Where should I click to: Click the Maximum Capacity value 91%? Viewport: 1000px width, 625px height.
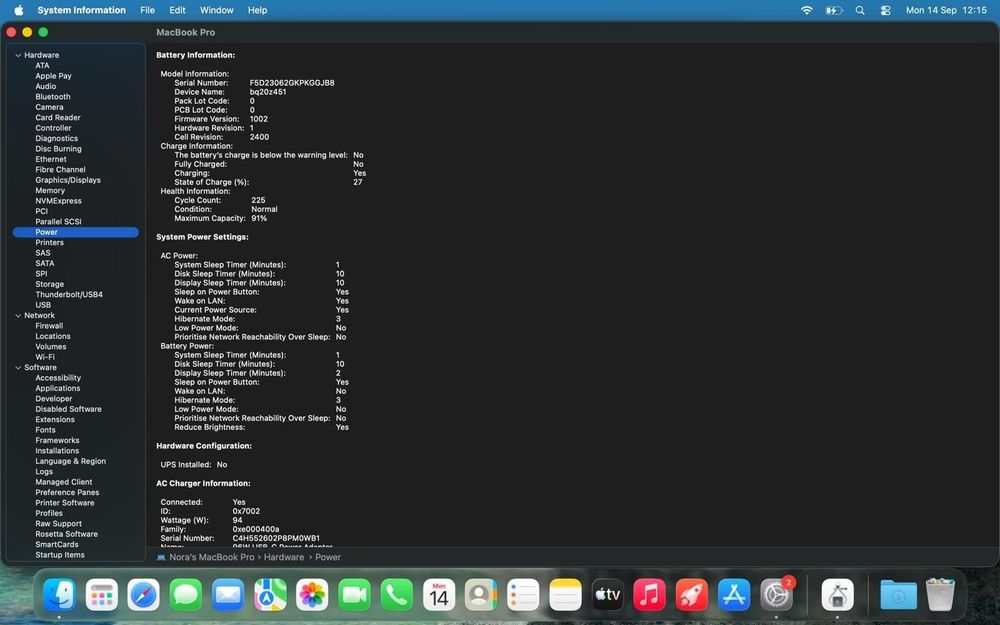click(259, 218)
